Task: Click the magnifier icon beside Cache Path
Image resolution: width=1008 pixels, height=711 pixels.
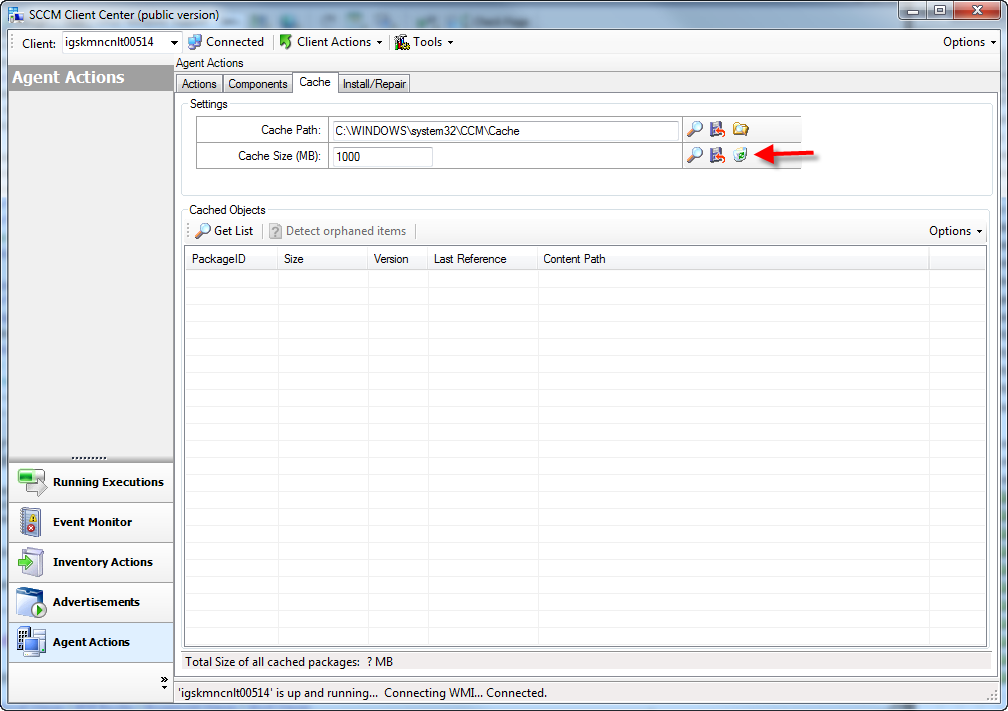Action: click(694, 129)
